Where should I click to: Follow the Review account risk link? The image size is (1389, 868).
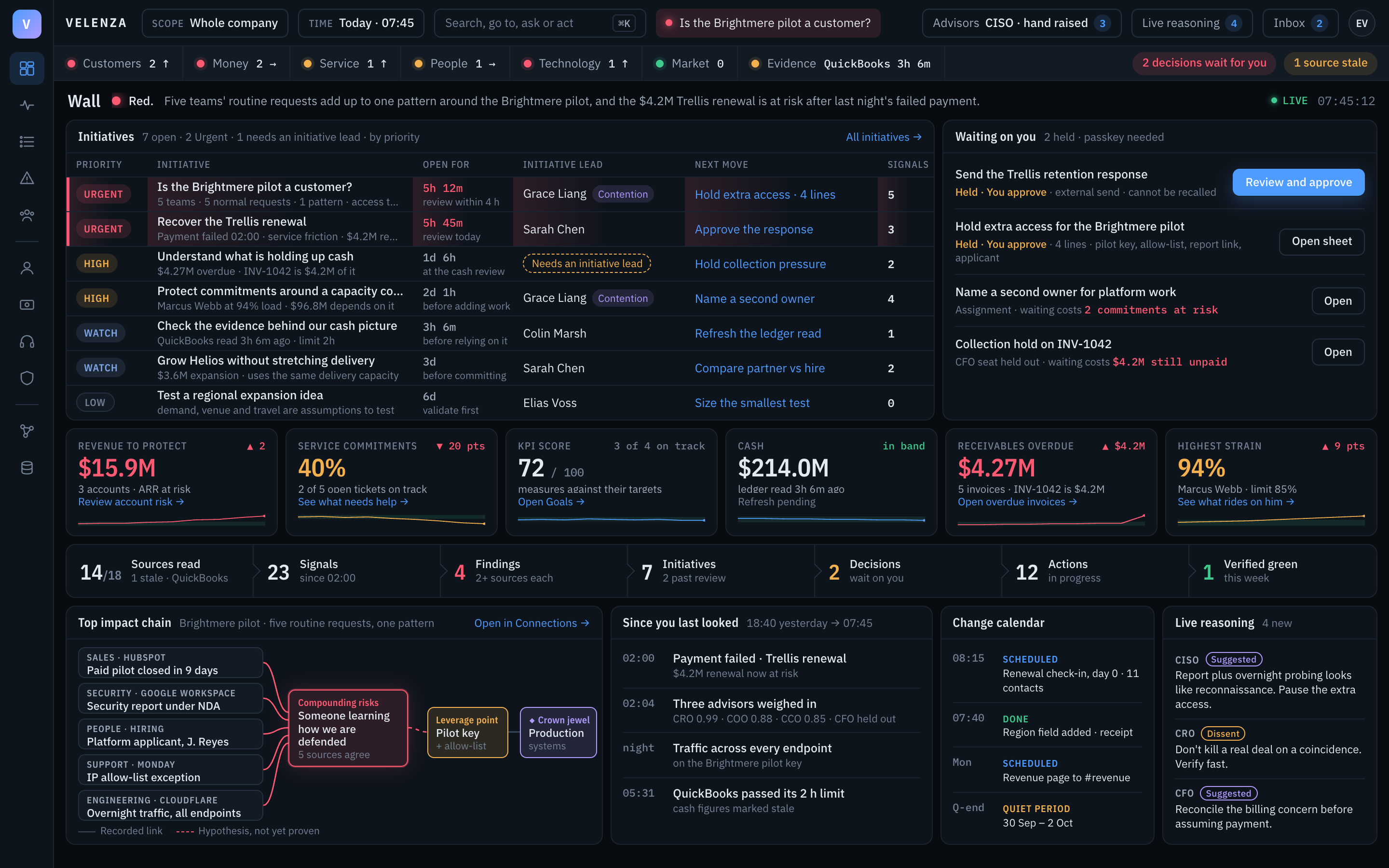tap(131, 502)
